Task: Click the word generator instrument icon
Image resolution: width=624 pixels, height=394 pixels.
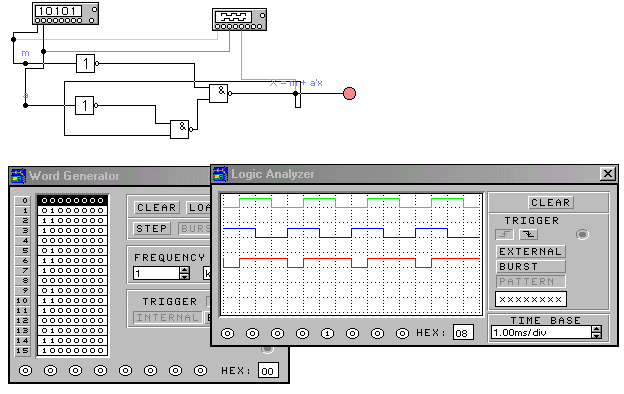Action: point(65,13)
